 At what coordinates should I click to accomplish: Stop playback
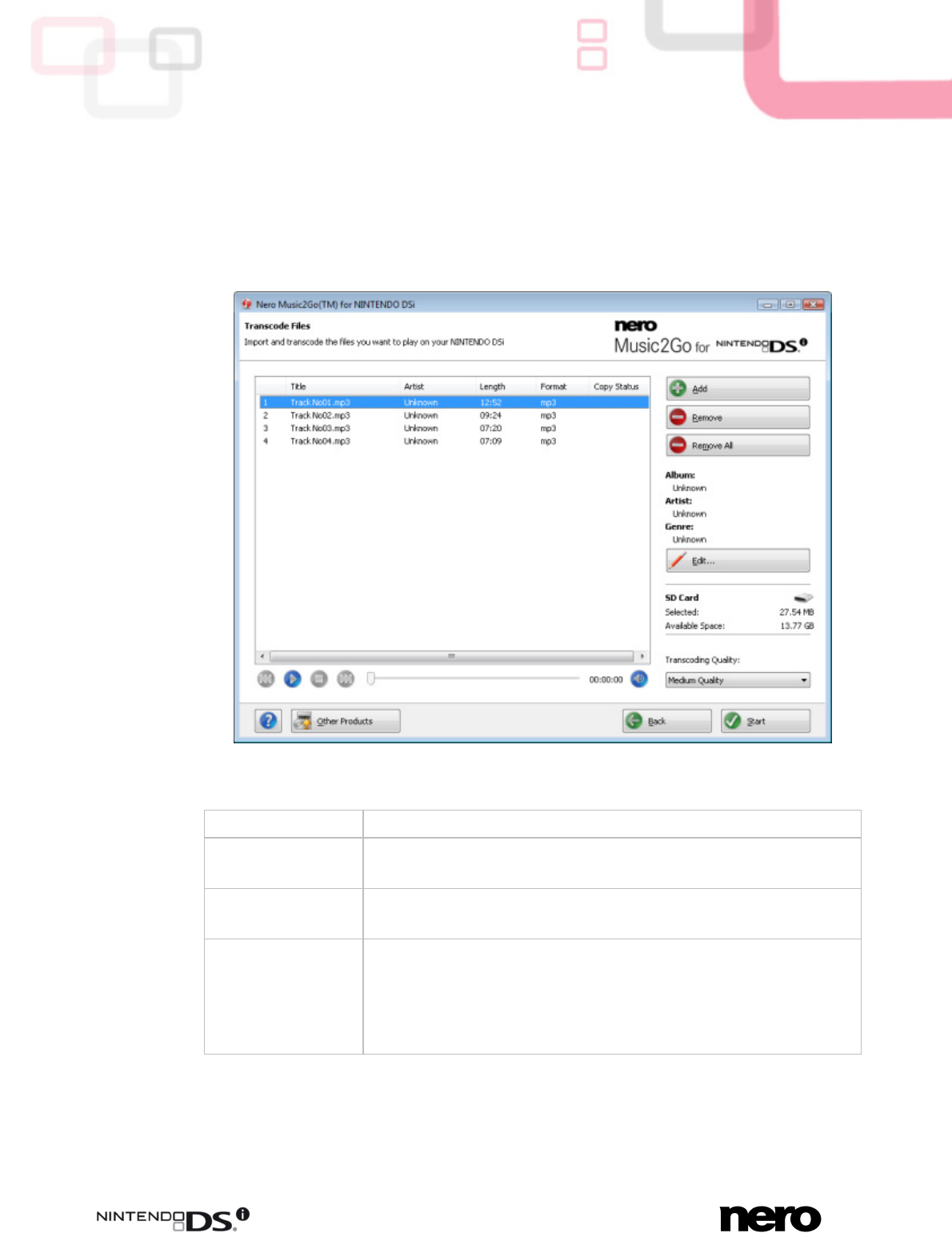[319, 679]
